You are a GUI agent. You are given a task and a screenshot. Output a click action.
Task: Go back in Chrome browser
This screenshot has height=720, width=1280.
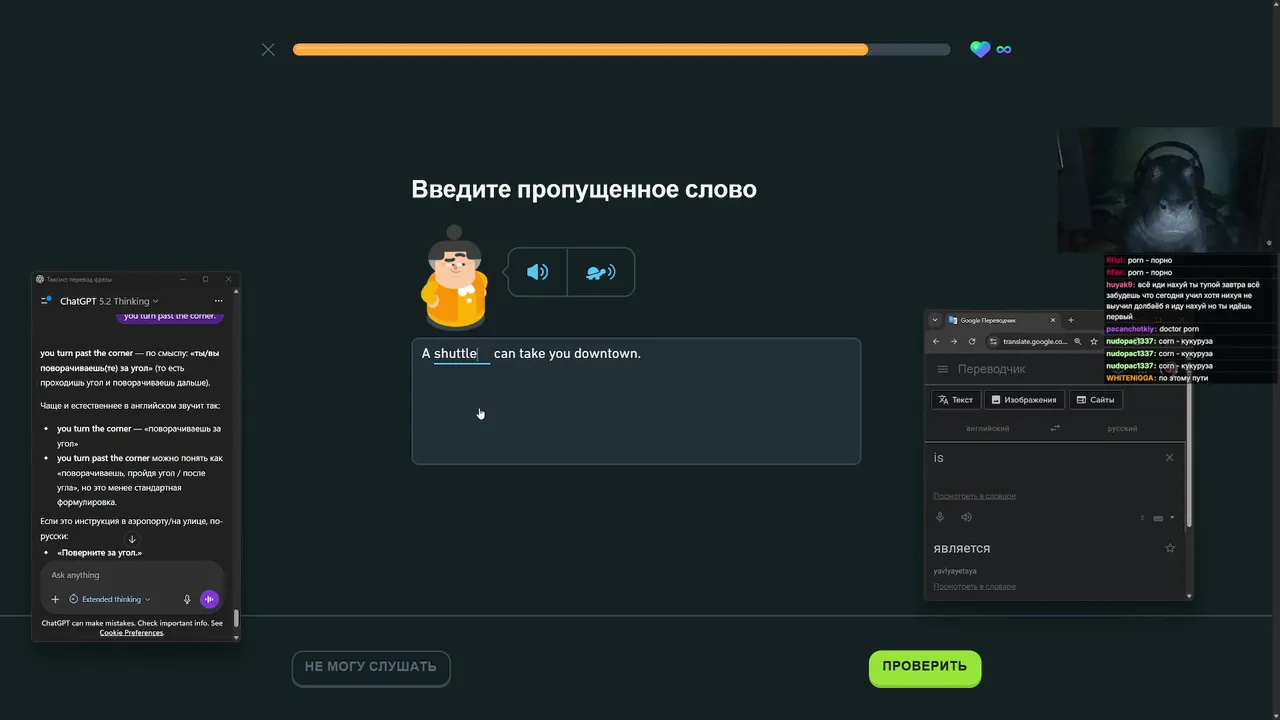[936, 341]
